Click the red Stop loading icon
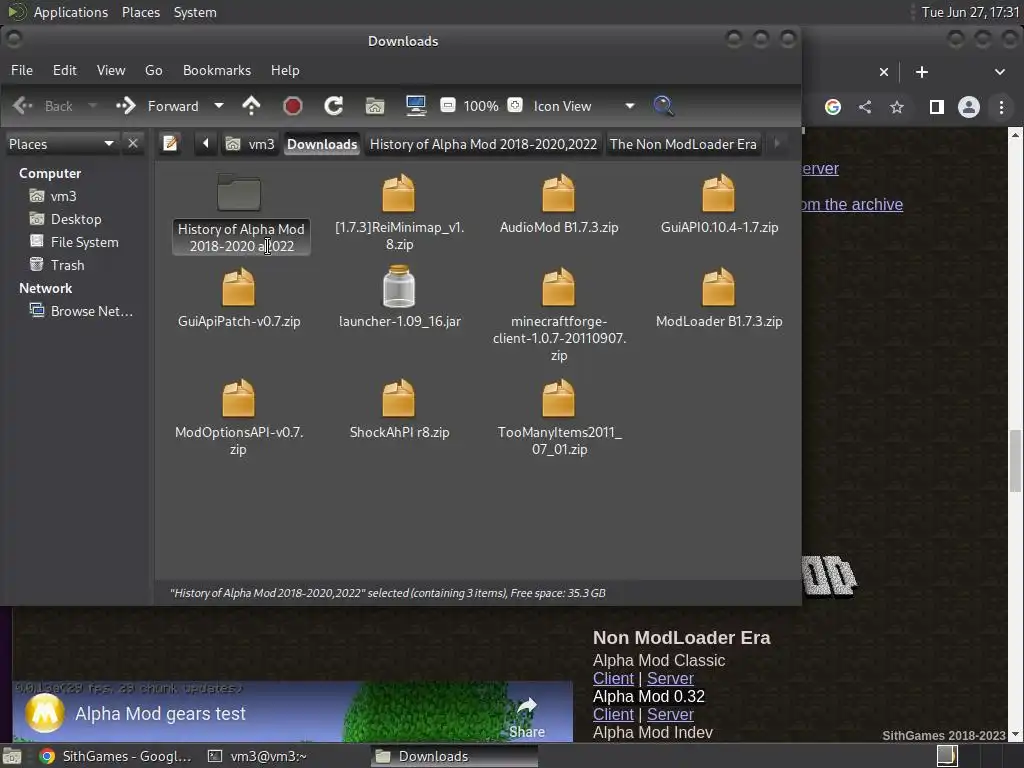 pos(293,106)
